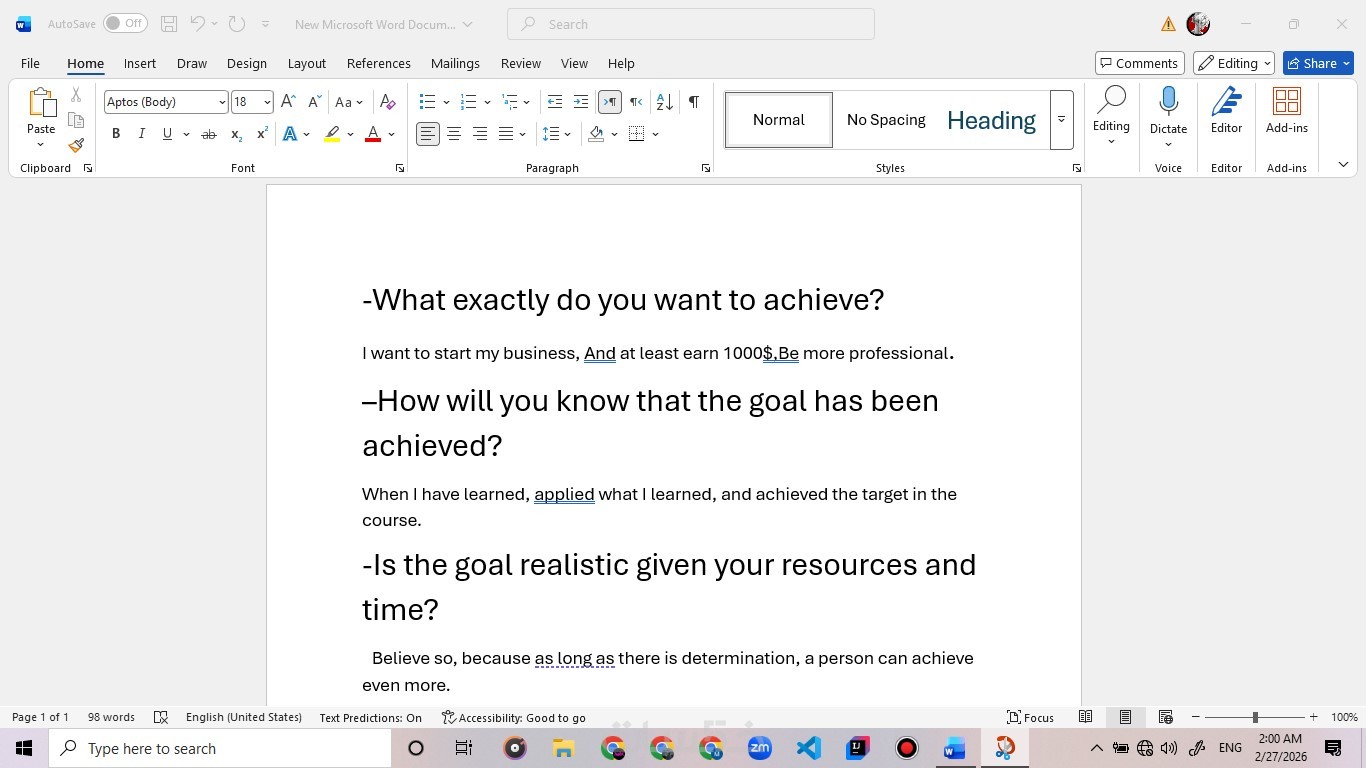Switch to the References tab
The width and height of the screenshot is (1366, 768).
379,63
